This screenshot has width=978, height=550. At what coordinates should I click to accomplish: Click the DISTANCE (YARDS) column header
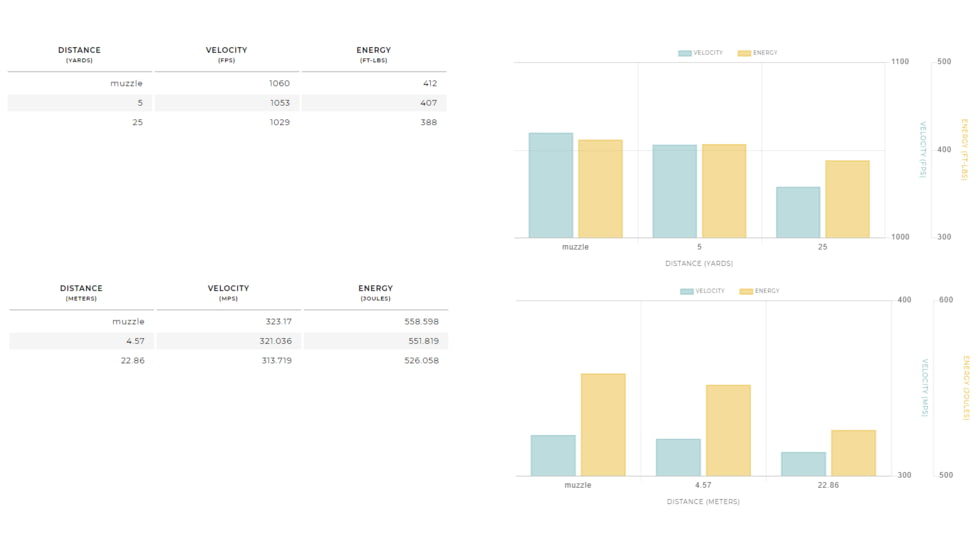79,54
